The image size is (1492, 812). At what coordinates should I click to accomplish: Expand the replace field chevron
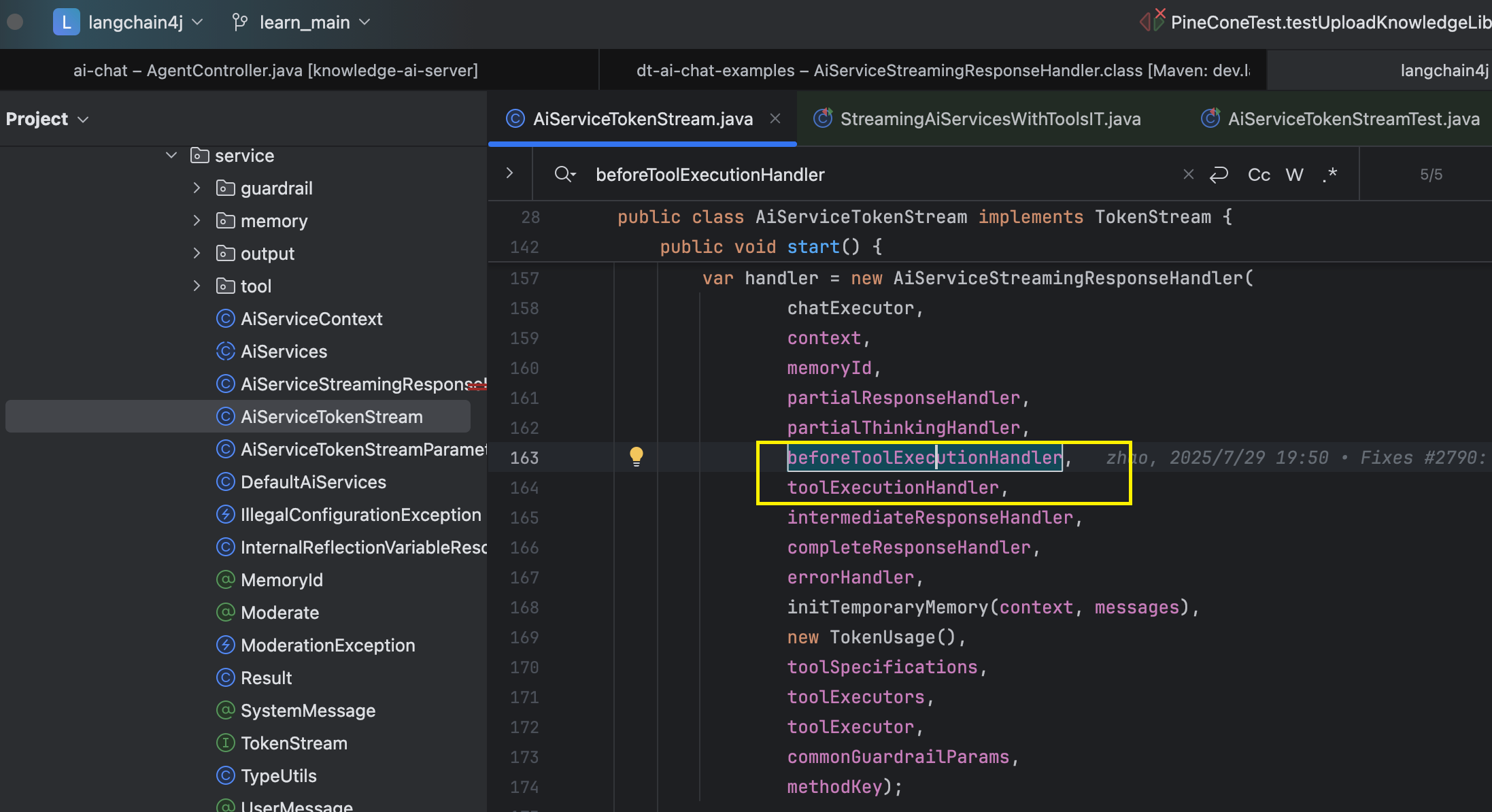(509, 173)
